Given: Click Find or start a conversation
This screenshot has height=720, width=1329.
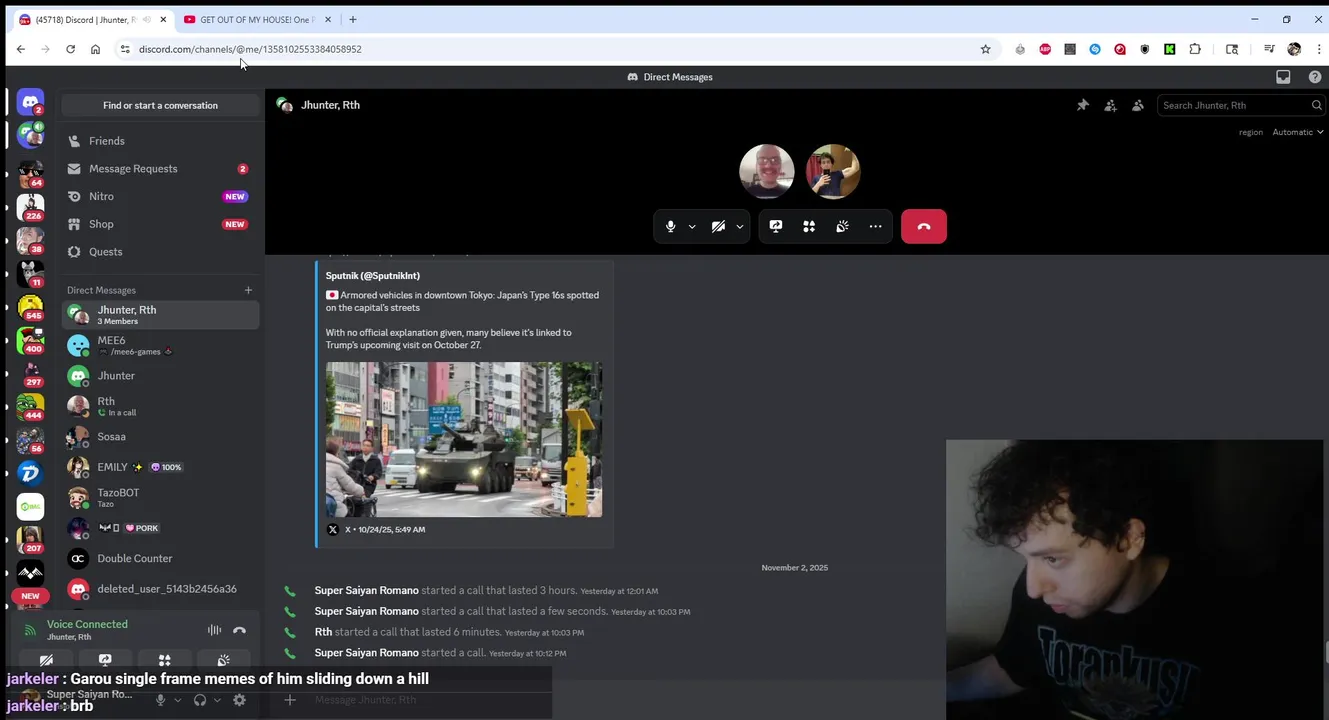Looking at the screenshot, I should pos(160,105).
